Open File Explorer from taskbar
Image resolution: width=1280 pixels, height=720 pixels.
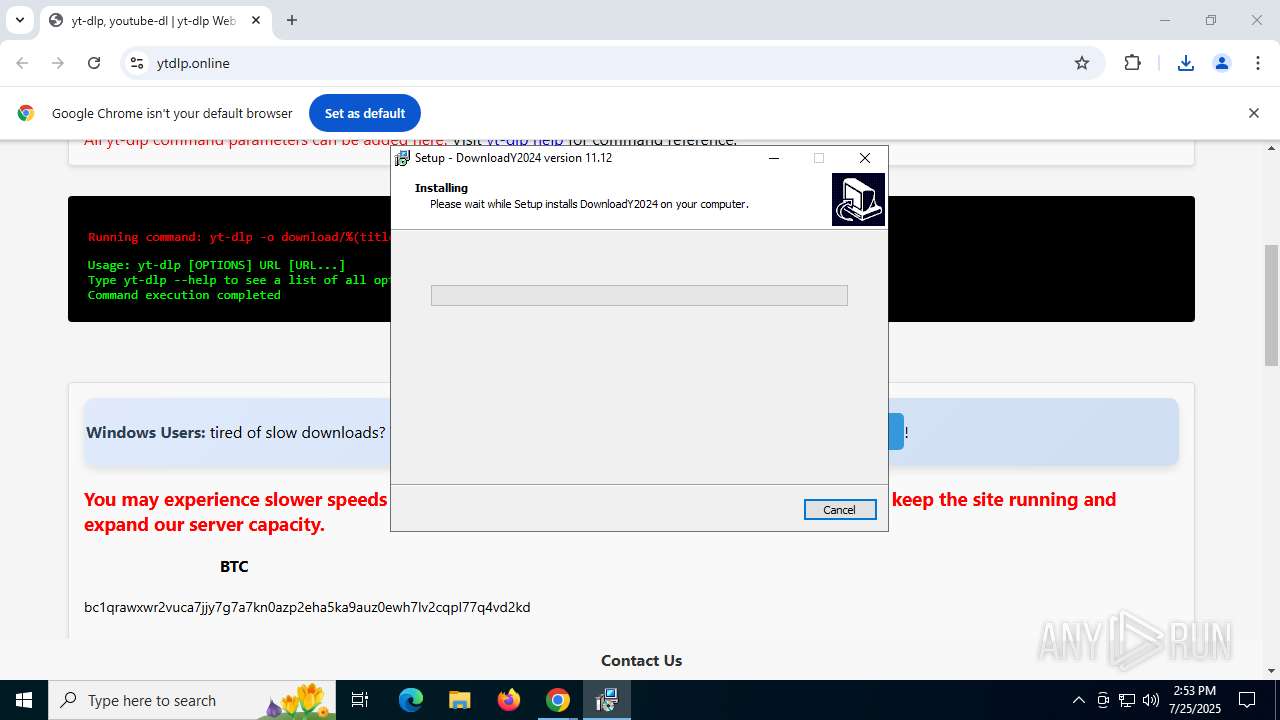459,700
